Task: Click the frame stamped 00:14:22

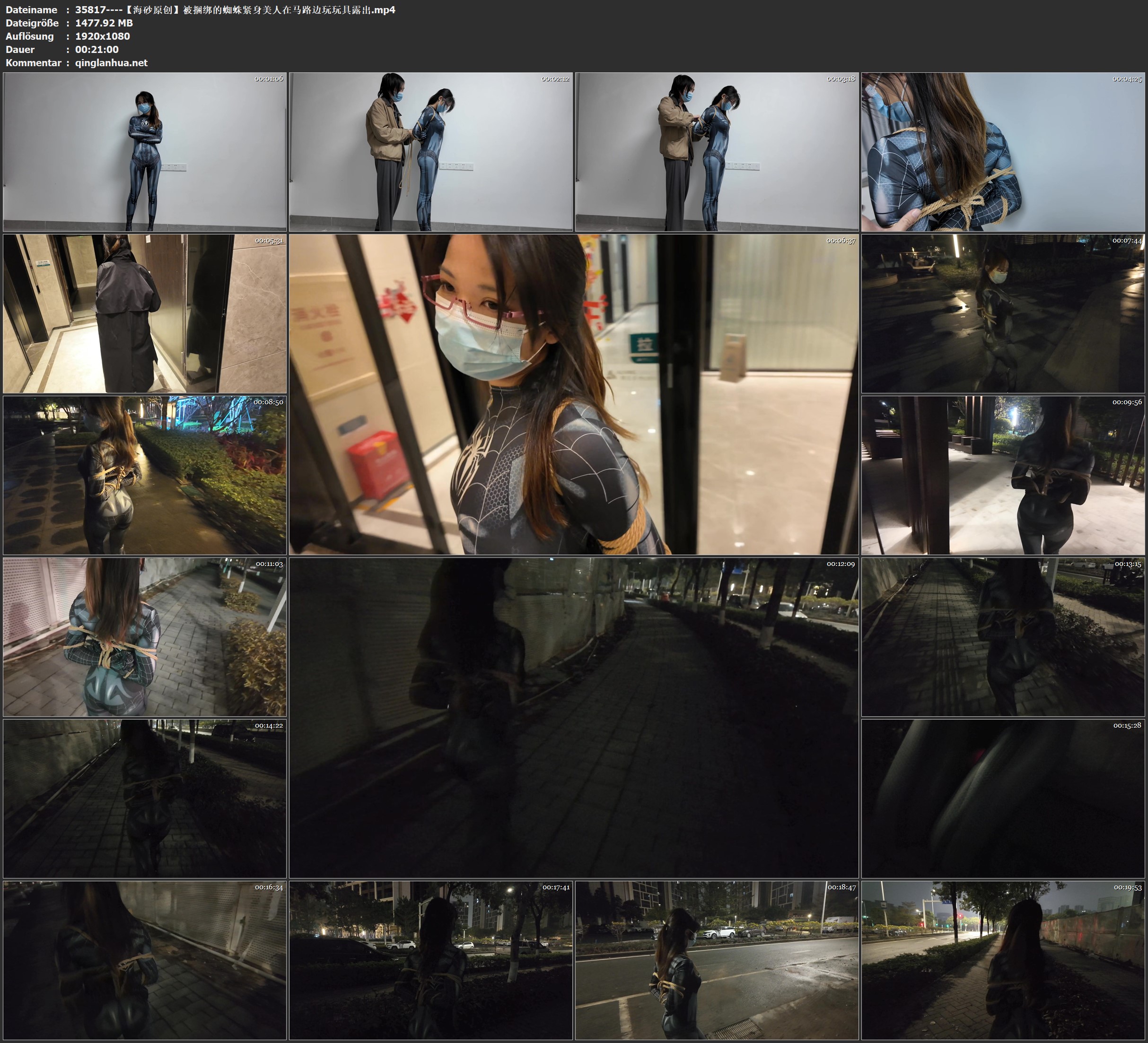Action: pos(145,798)
